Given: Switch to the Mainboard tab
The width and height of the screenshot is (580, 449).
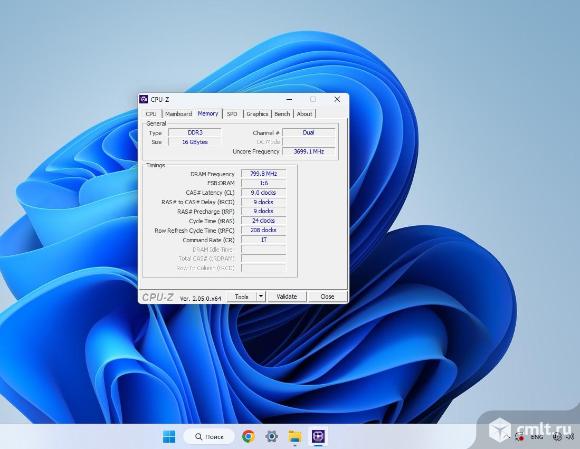Looking at the screenshot, I should click(x=179, y=114).
